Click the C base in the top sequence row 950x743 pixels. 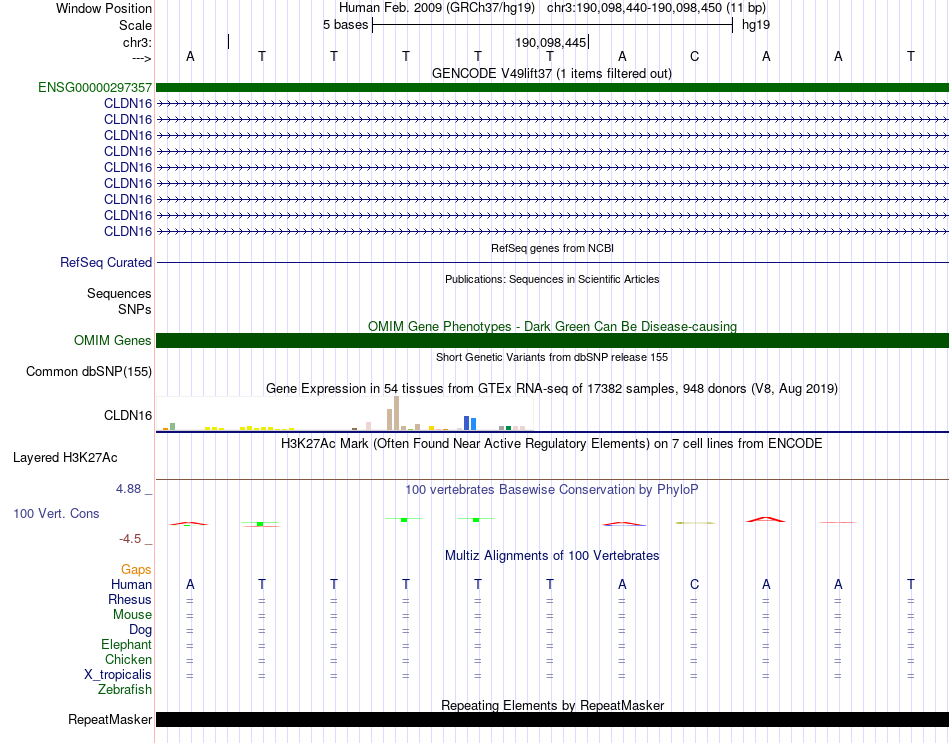pyautogui.click(x=694, y=56)
